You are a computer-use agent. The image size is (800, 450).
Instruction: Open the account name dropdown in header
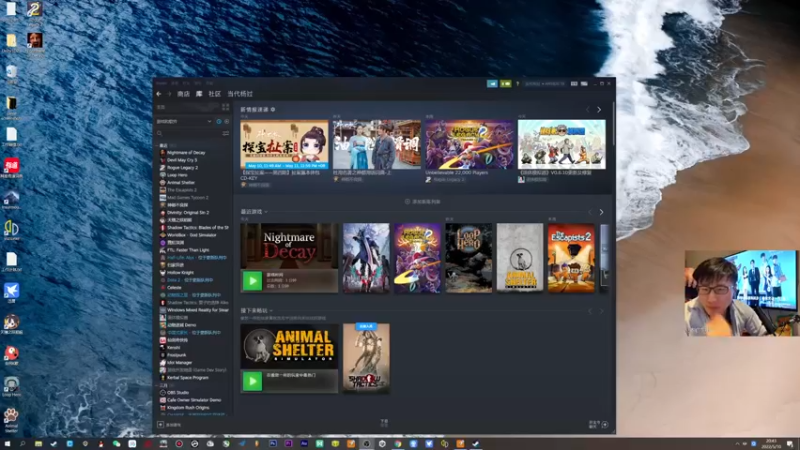point(545,83)
